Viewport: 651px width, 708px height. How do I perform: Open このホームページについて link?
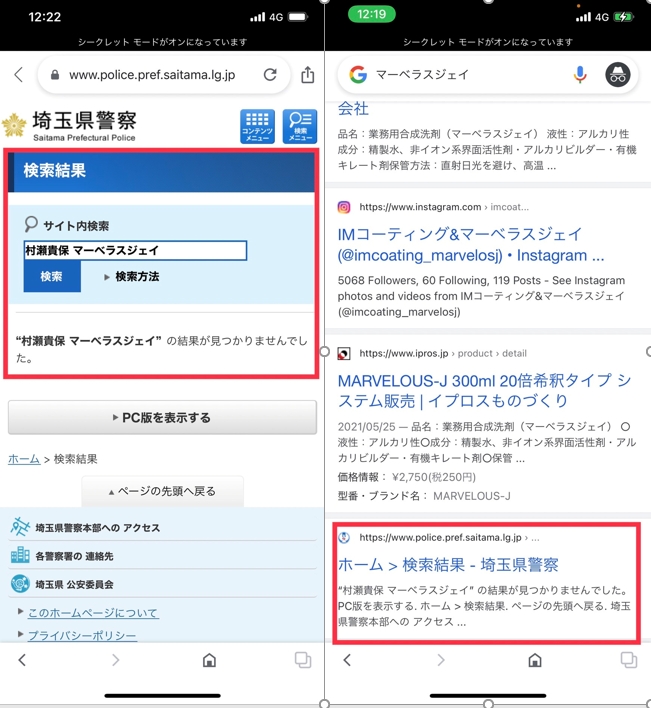coord(93,613)
